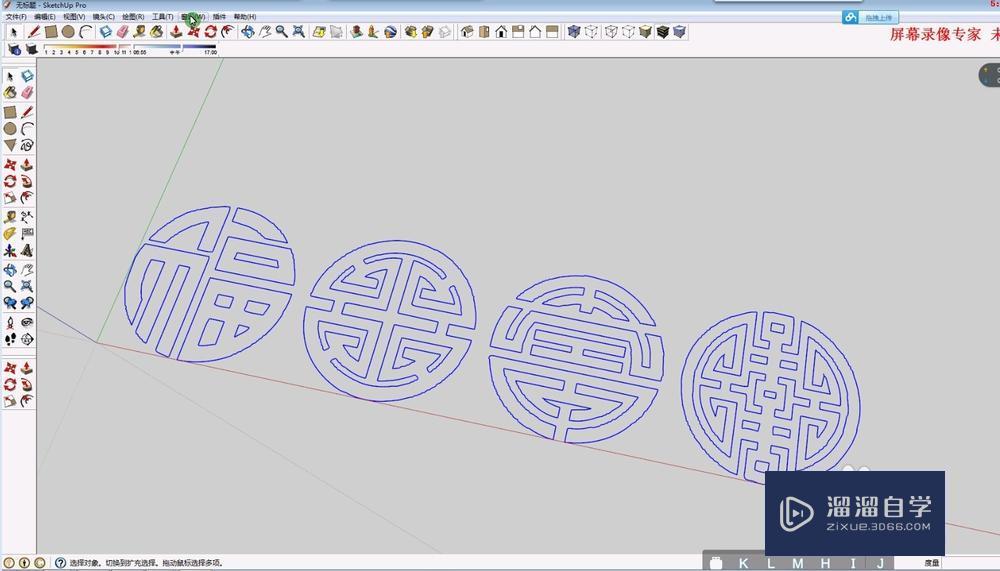Select the Polygon tool in left toolbar
Viewport: 1000px width, 571px height.
coord(10,145)
